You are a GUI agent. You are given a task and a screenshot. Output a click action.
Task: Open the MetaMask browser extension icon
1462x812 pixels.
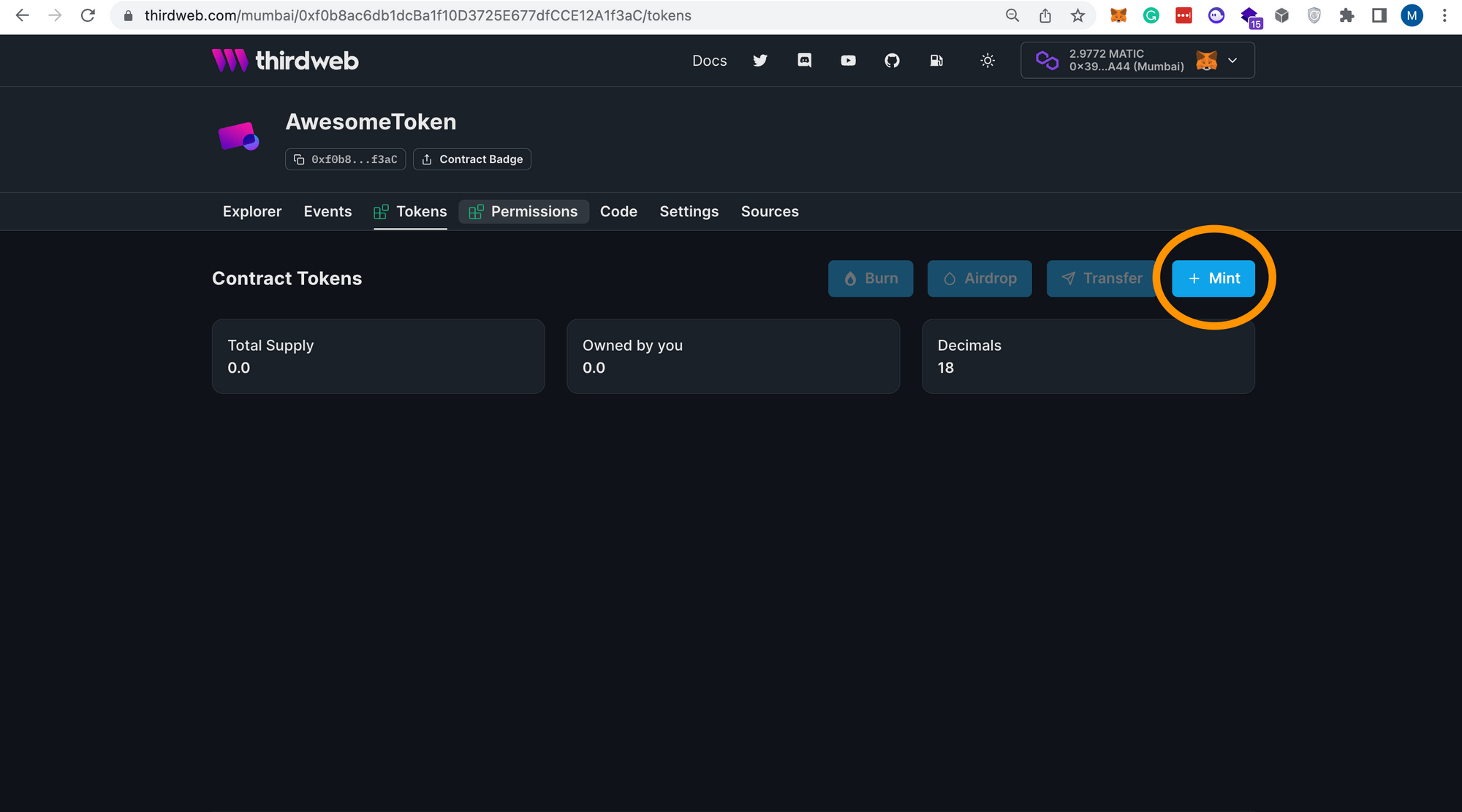[1118, 15]
